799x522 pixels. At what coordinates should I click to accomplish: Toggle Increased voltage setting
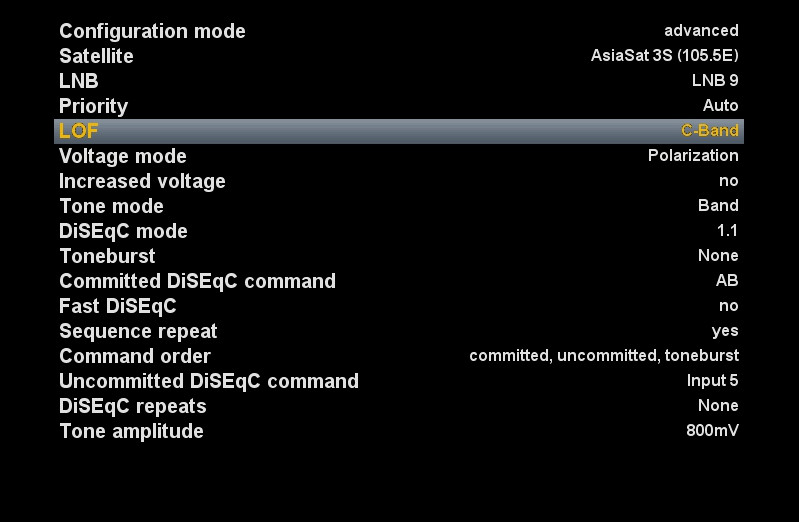(399, 181)
